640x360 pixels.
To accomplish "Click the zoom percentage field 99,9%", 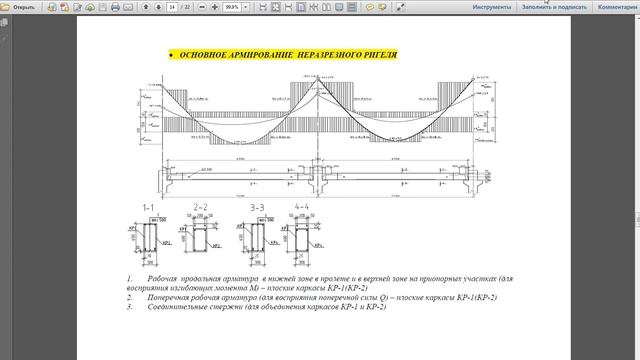I will [x=232, y=7].
